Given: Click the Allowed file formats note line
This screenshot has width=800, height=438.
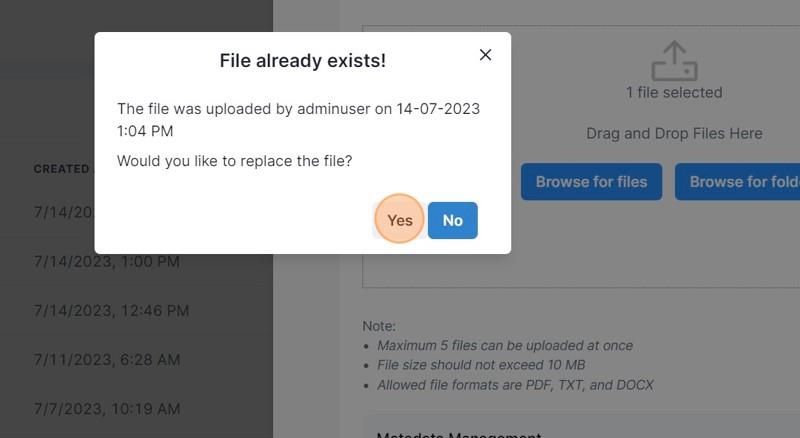Looking at the screenshot, I should pyautogui.click(x=515, y=385).
